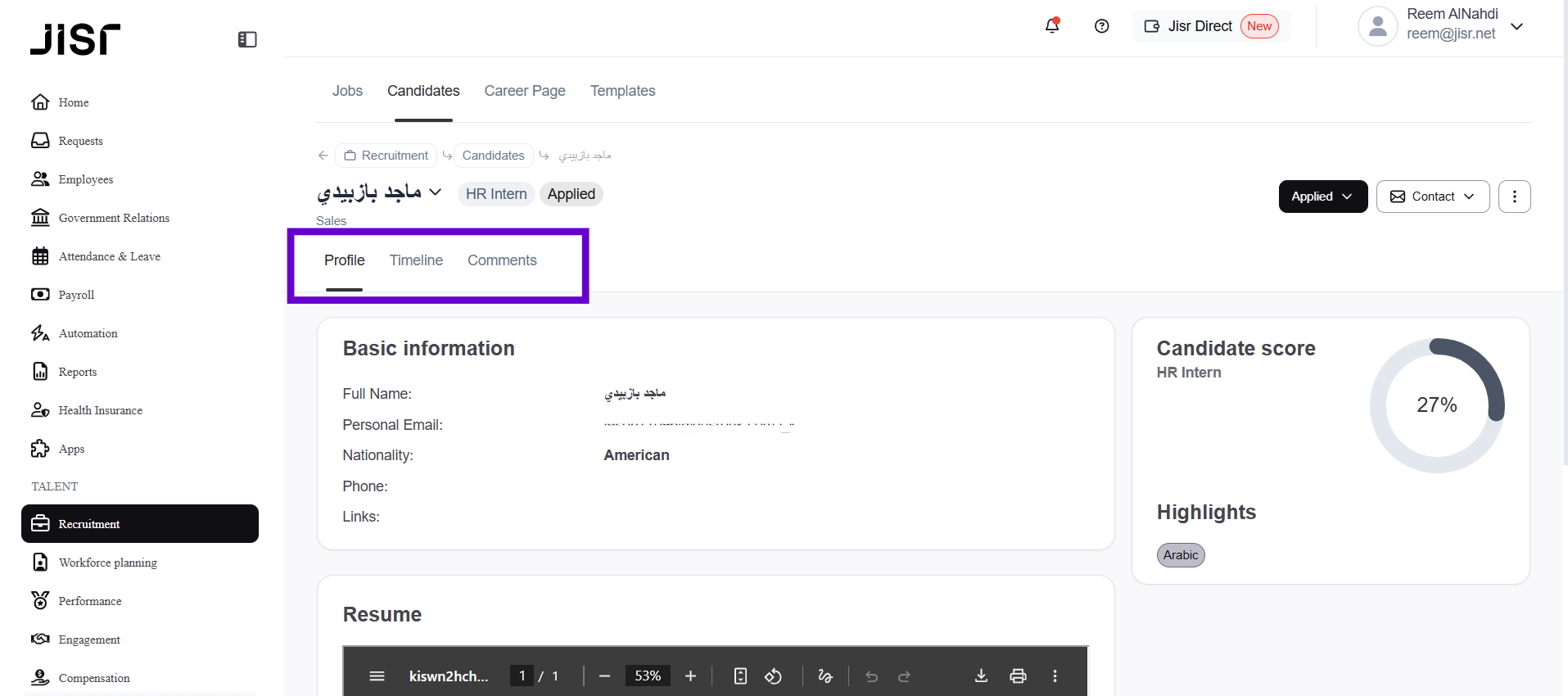Toggle PDF fit to page
This screenshot has width=1568, height=696.
coord(740,676)
